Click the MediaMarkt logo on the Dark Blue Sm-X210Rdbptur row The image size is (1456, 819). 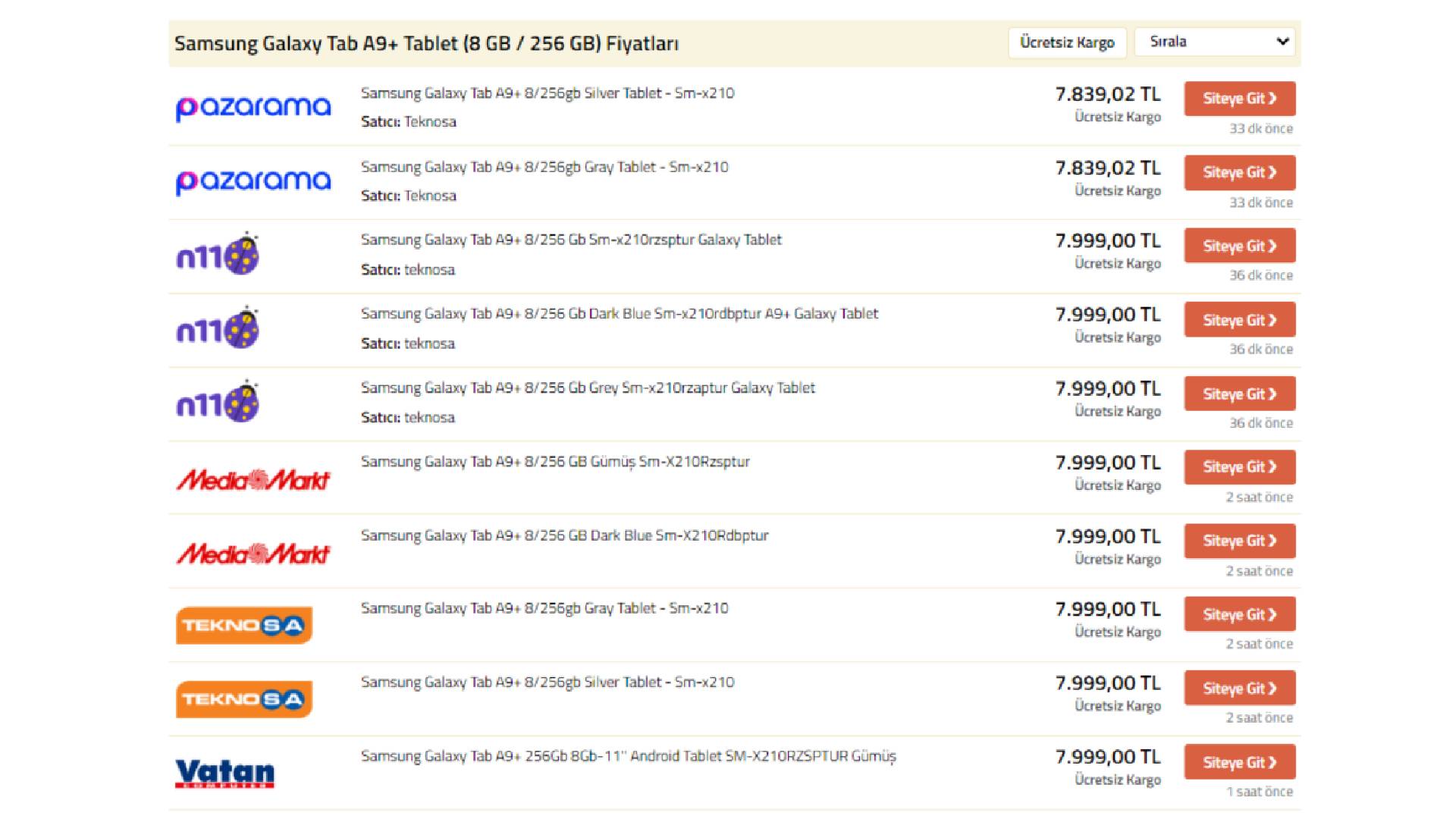tap(253, 554)
